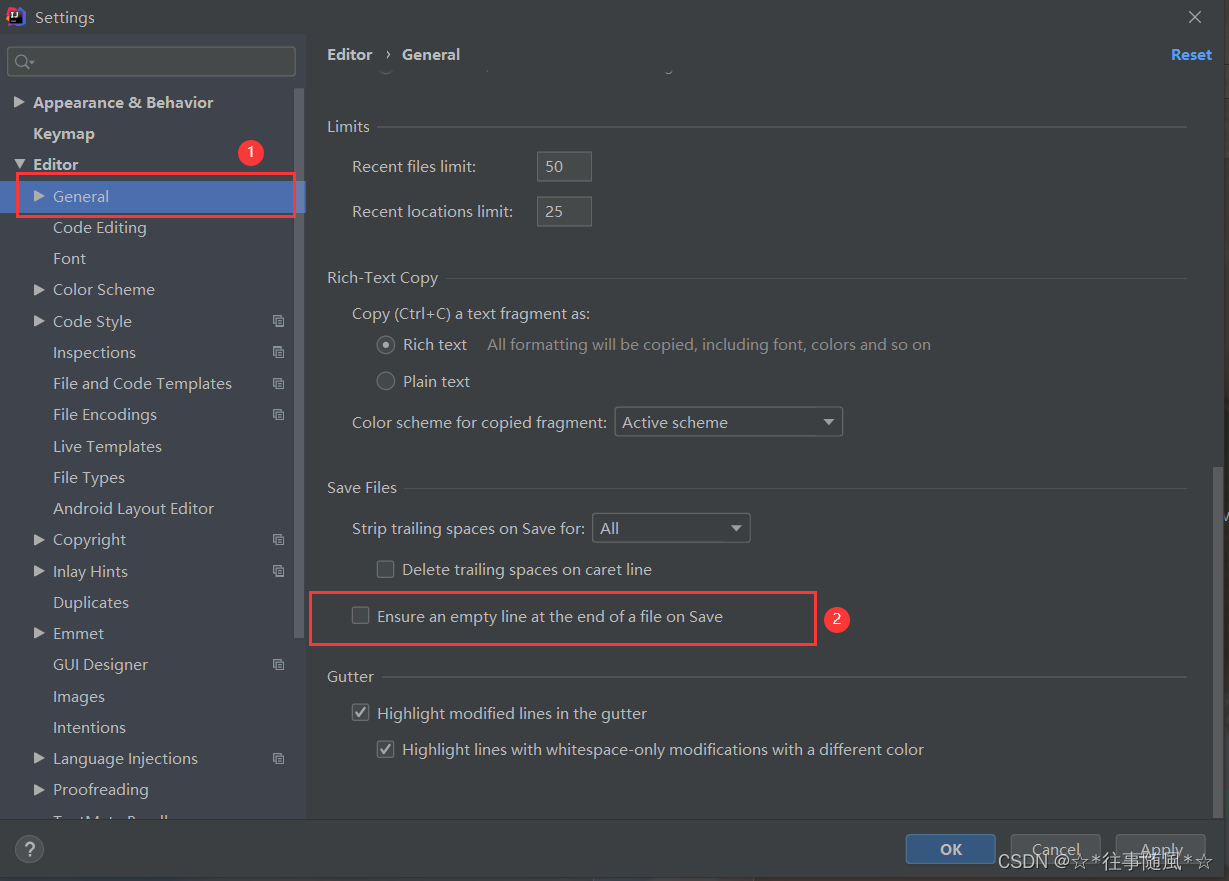Image resolution: width=1229 pixels, height=881 pixels.
Task: Click the settings search field
Action: coord(151,62)
